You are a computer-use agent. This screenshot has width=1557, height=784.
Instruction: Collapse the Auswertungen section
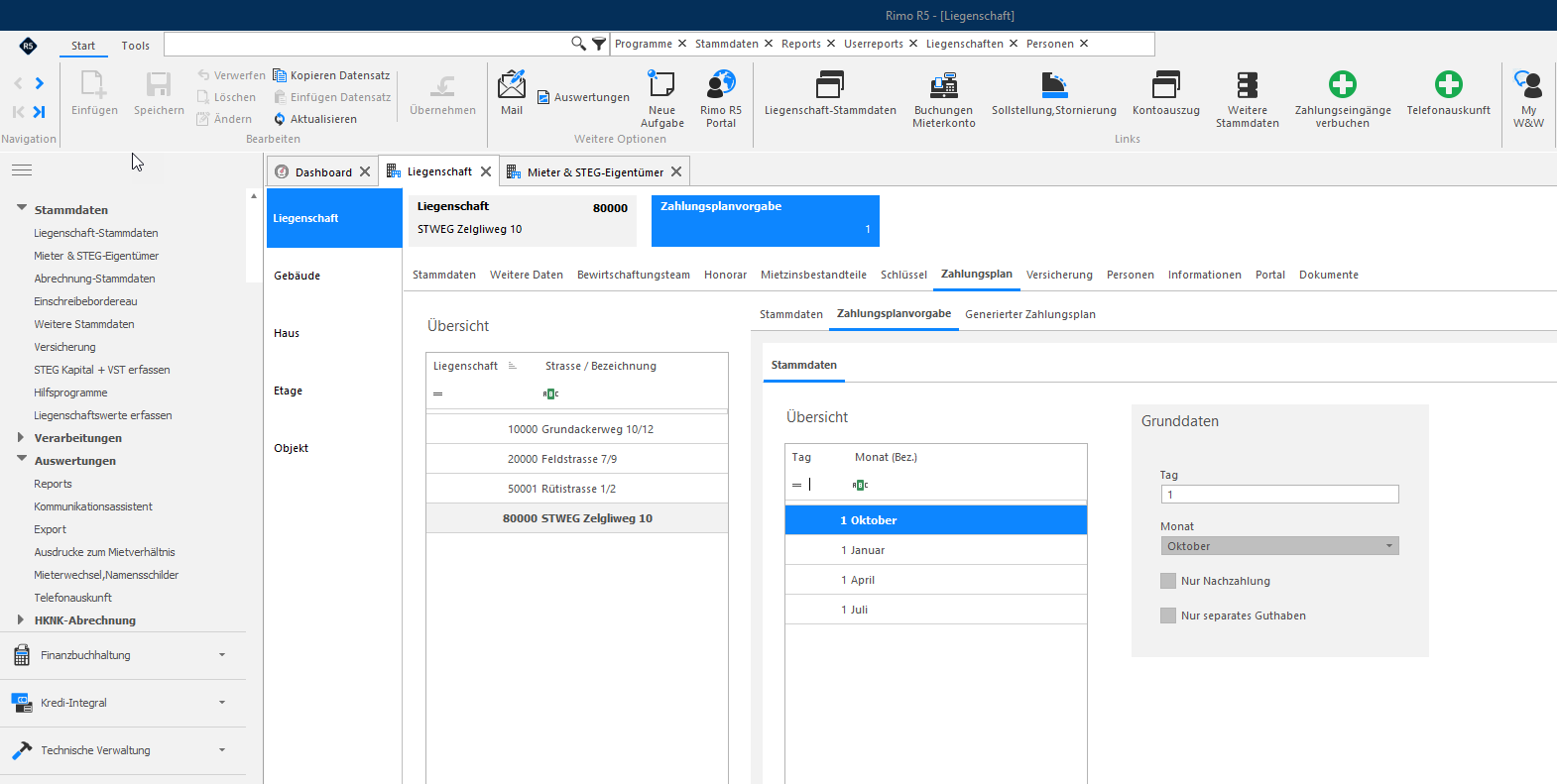coord(22,460)
